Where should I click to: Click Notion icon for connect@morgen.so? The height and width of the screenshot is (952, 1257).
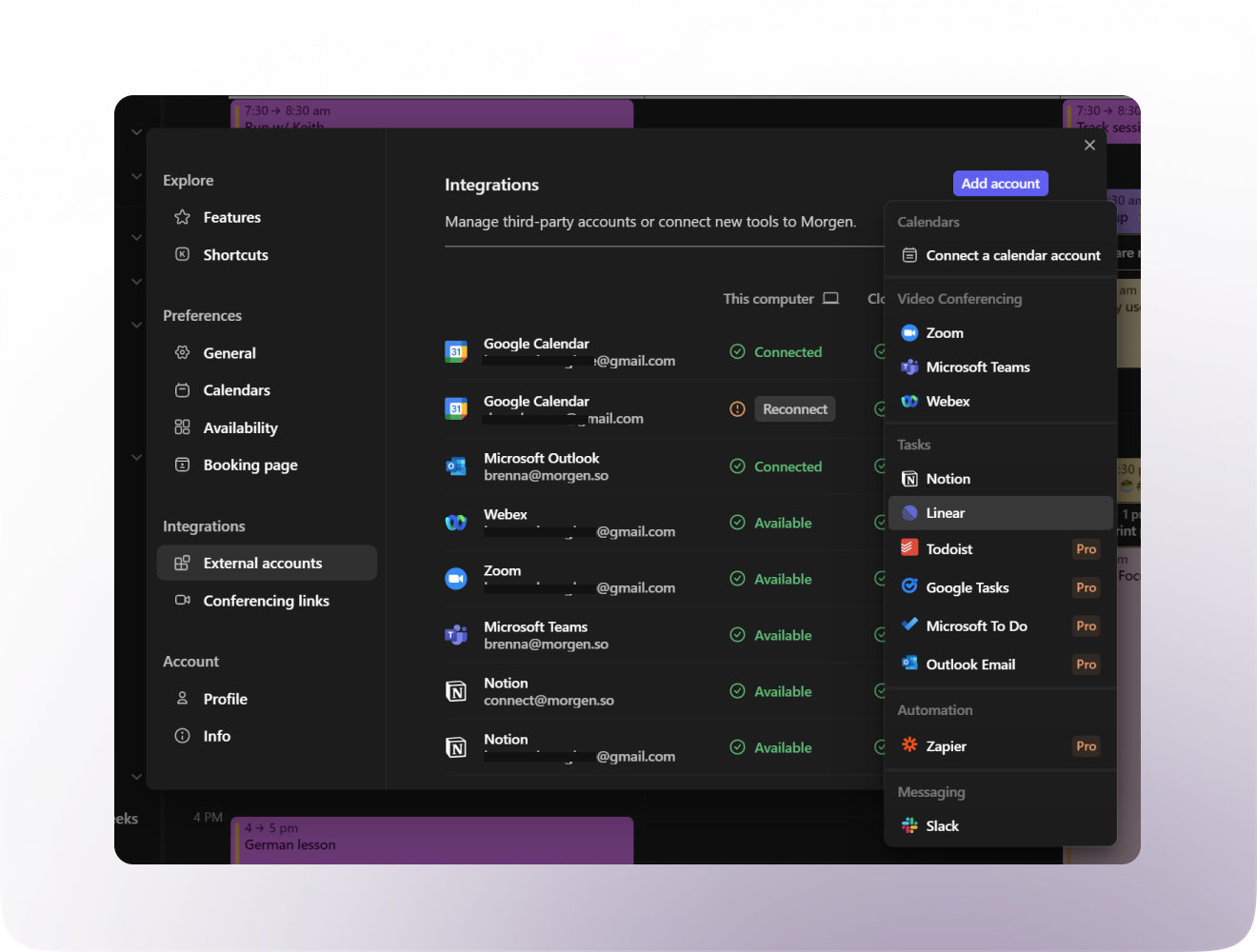pos(456,691)
